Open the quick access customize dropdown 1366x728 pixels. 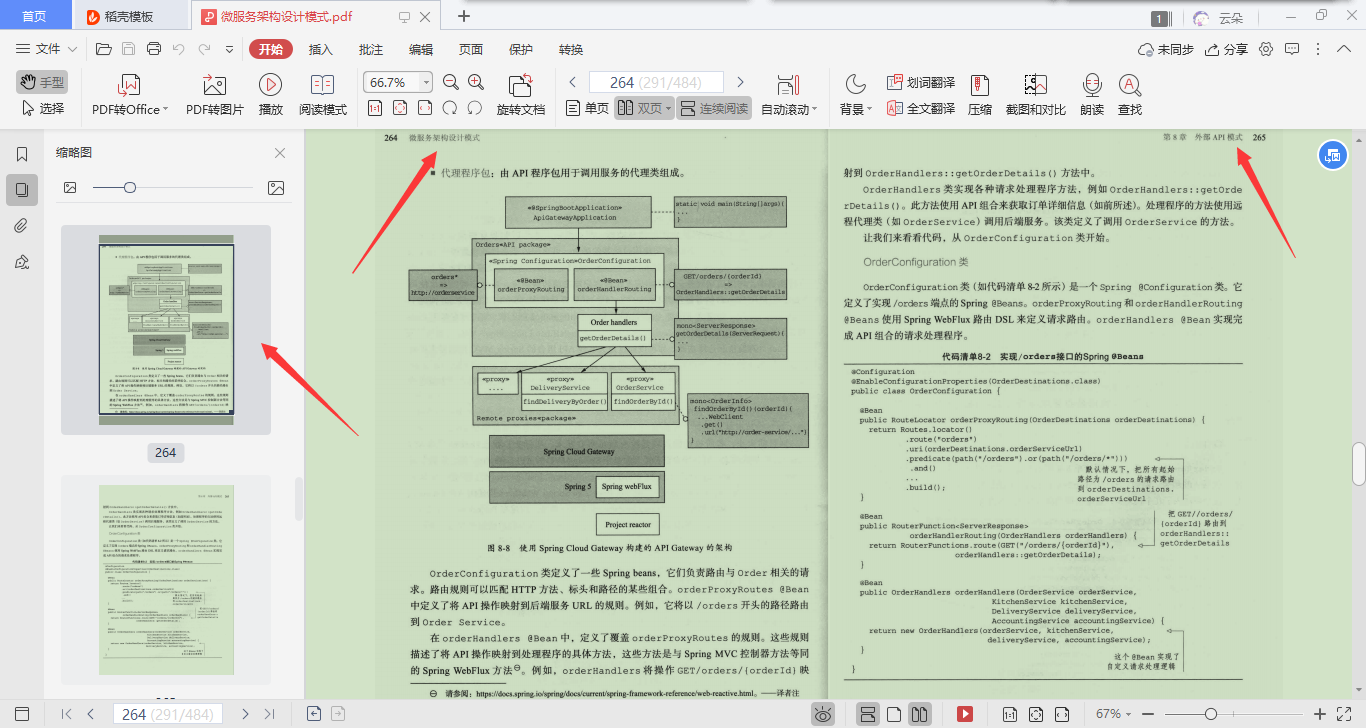point(229,49)
